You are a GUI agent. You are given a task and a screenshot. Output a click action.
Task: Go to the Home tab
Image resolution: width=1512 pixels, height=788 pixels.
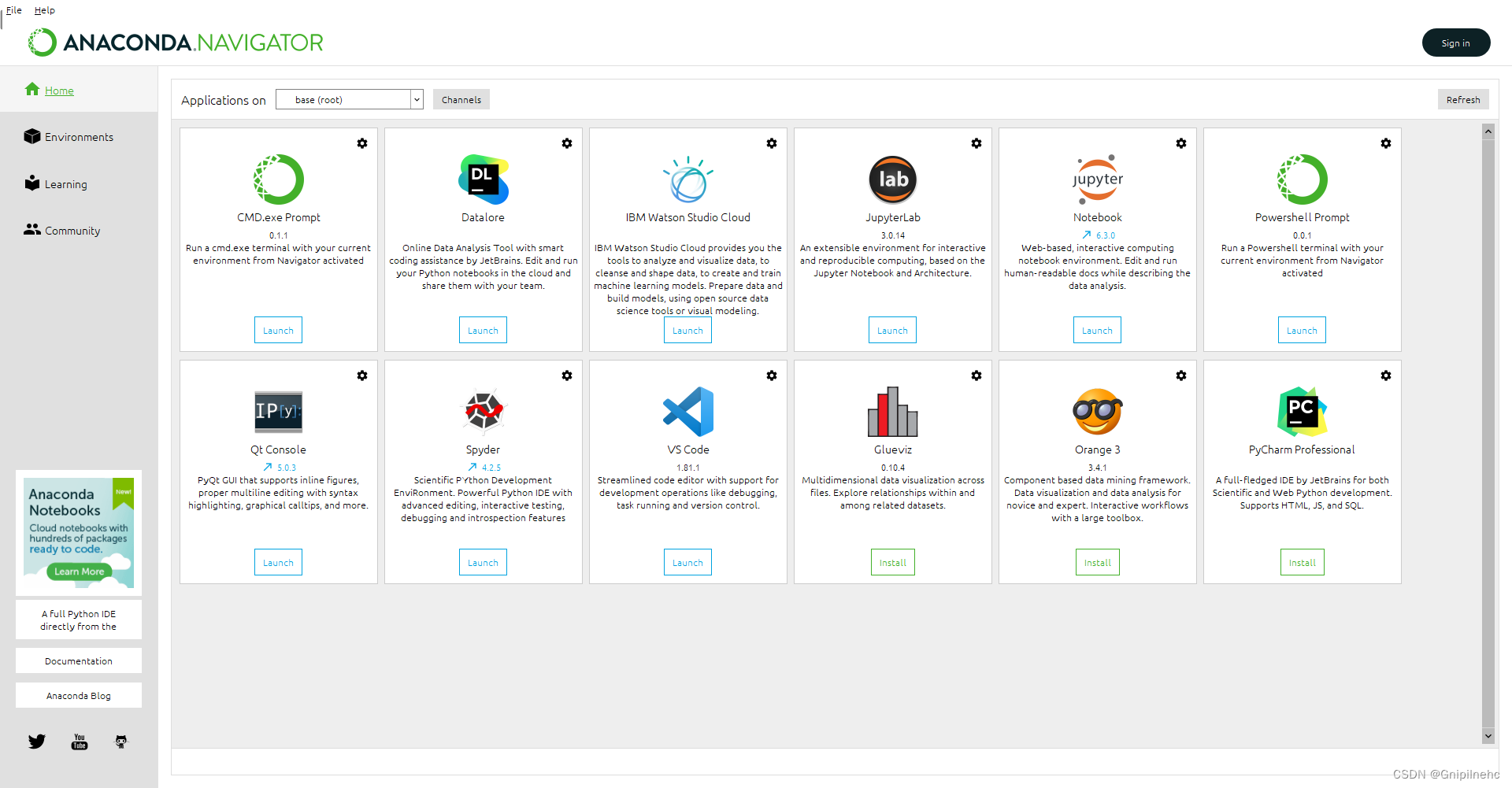pyautogui.click(x=79, y=90)
